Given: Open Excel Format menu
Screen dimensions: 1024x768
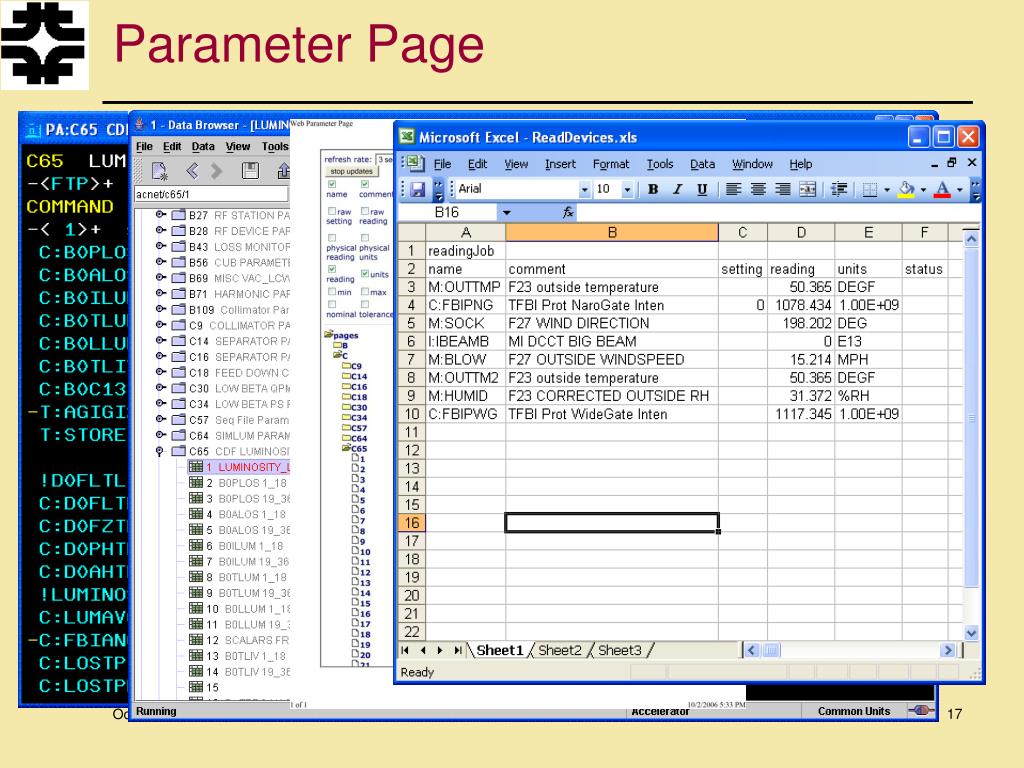Looking at the screenshot, I should pos(611,164).
